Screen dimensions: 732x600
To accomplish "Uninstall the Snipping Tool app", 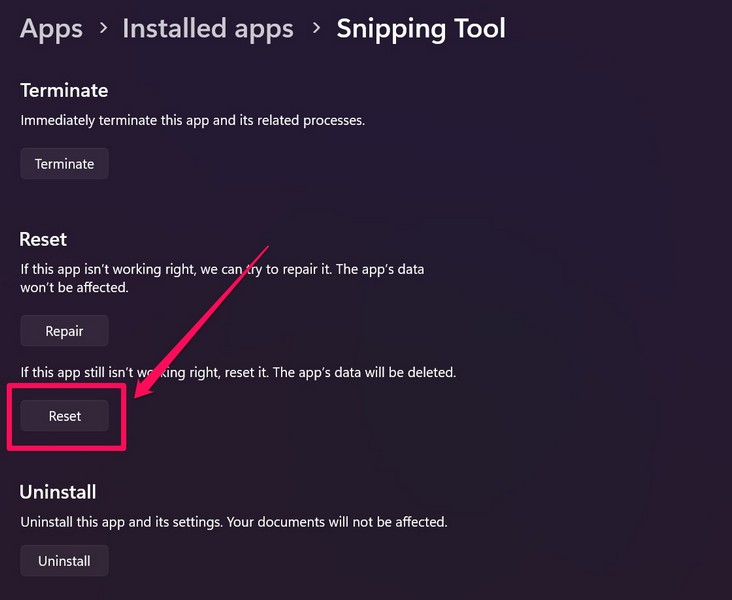I will tap(64, 561).
